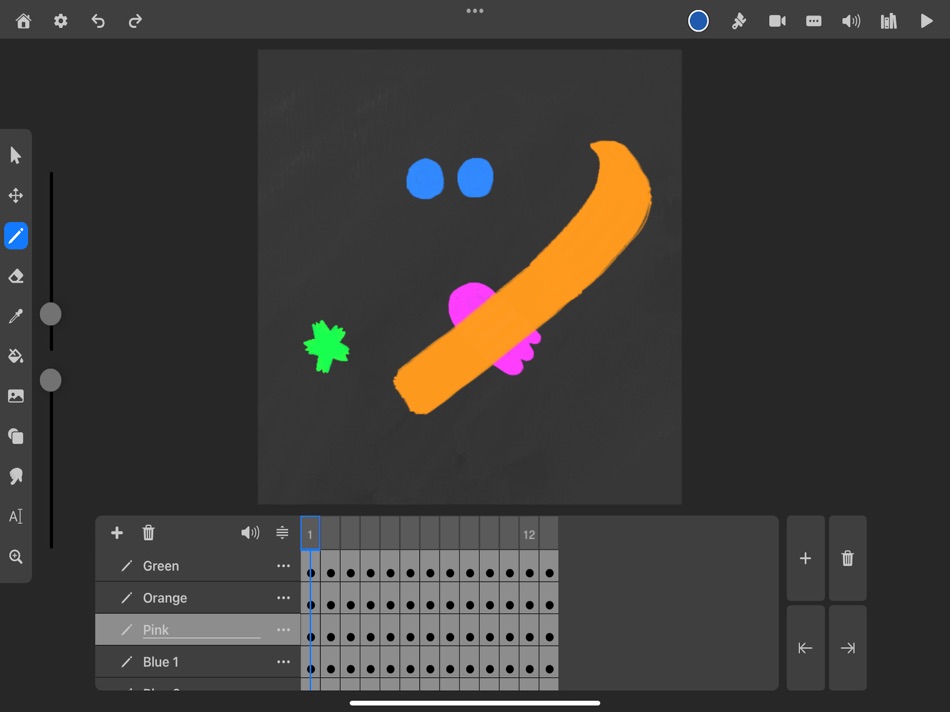
Task: Play the animation
Action: 926,21
